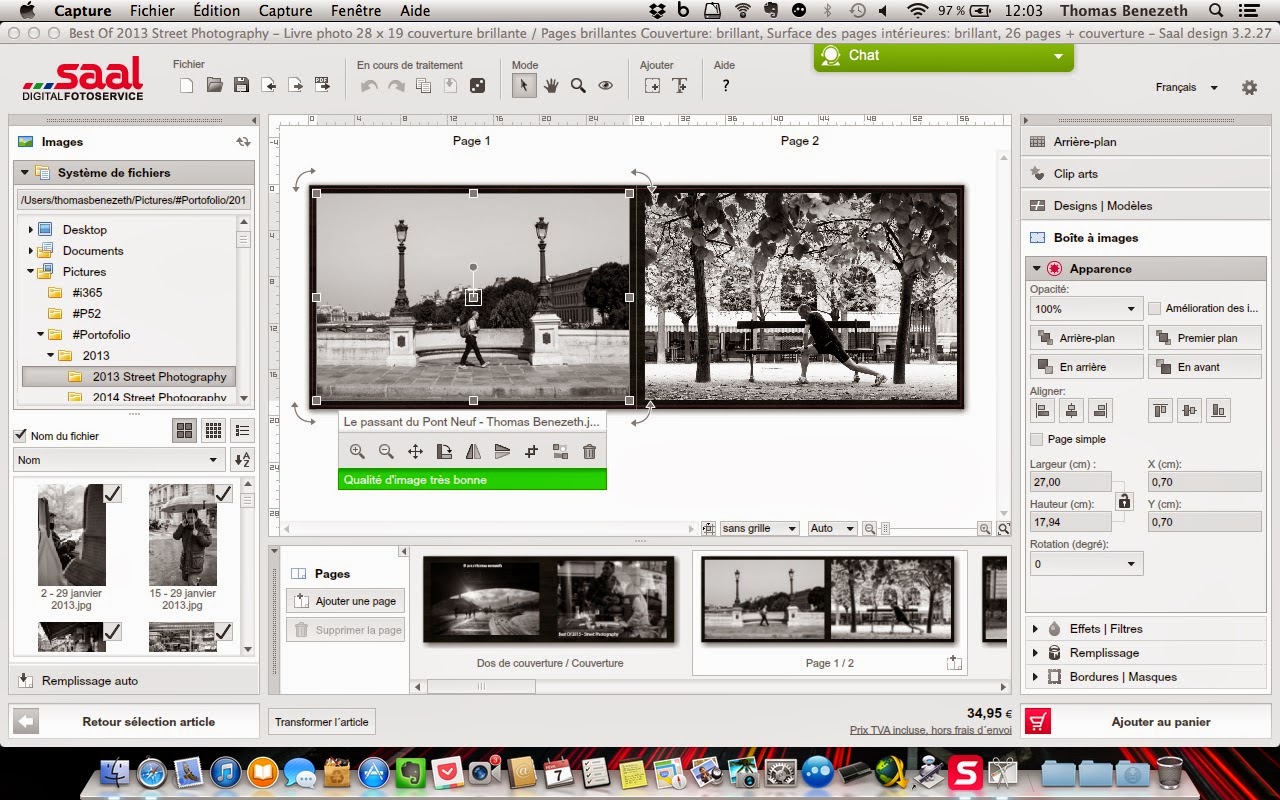Uncheck the Nom du fichier checkbox
This screenshot has width=1280, height=800.
click(20, 436)
